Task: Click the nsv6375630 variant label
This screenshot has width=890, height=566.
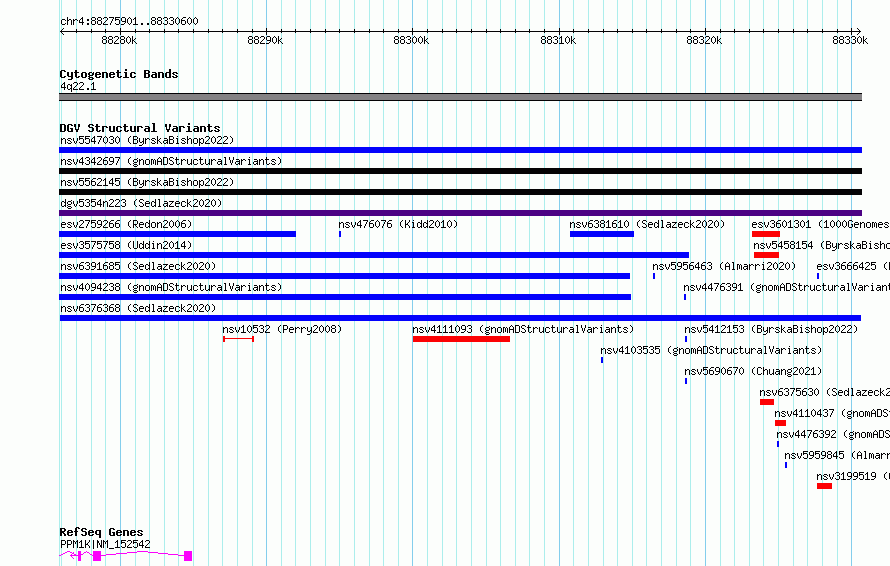Action: tap(824, 392)
